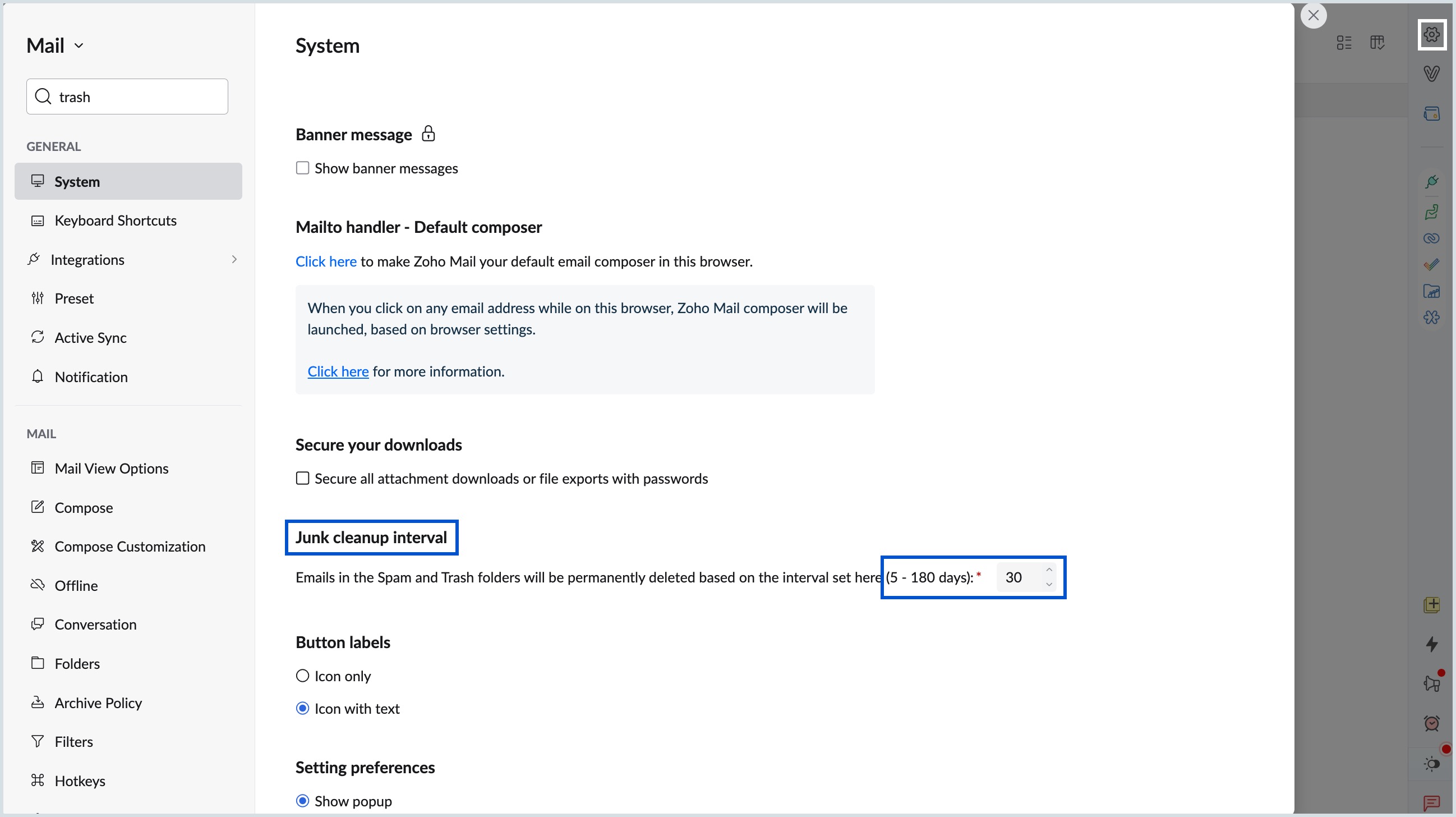1456x817 pixels.
Task: Click the settings gear icon
Action: [x=1431, y=34]
